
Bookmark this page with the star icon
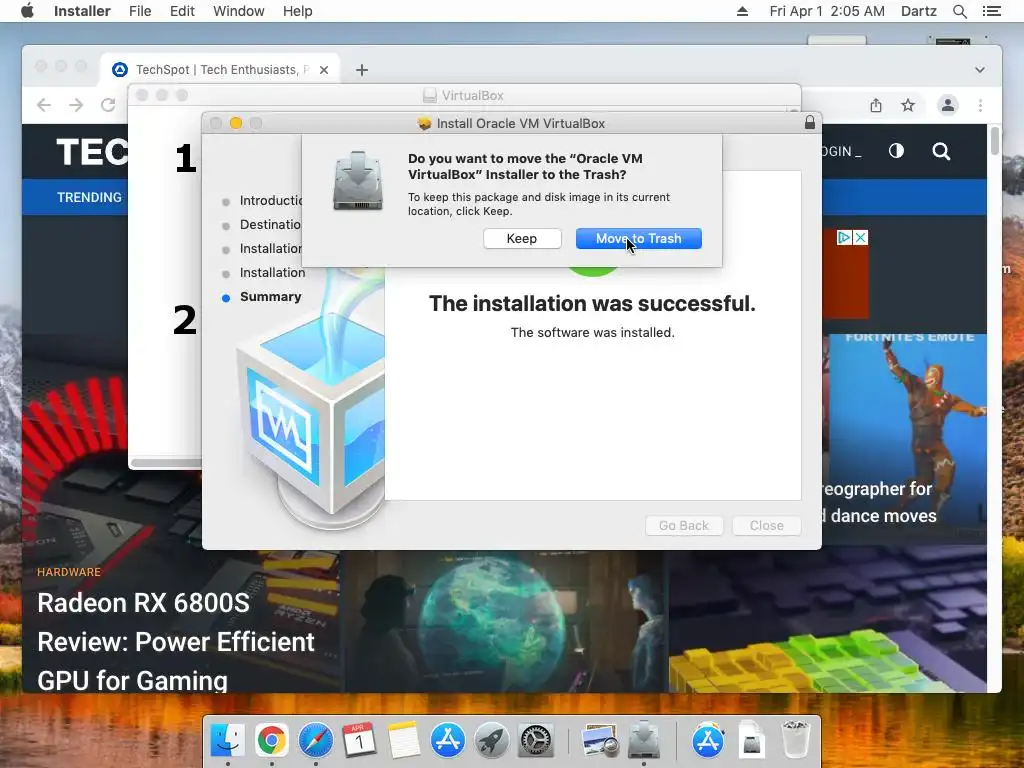tap(908, 105)
